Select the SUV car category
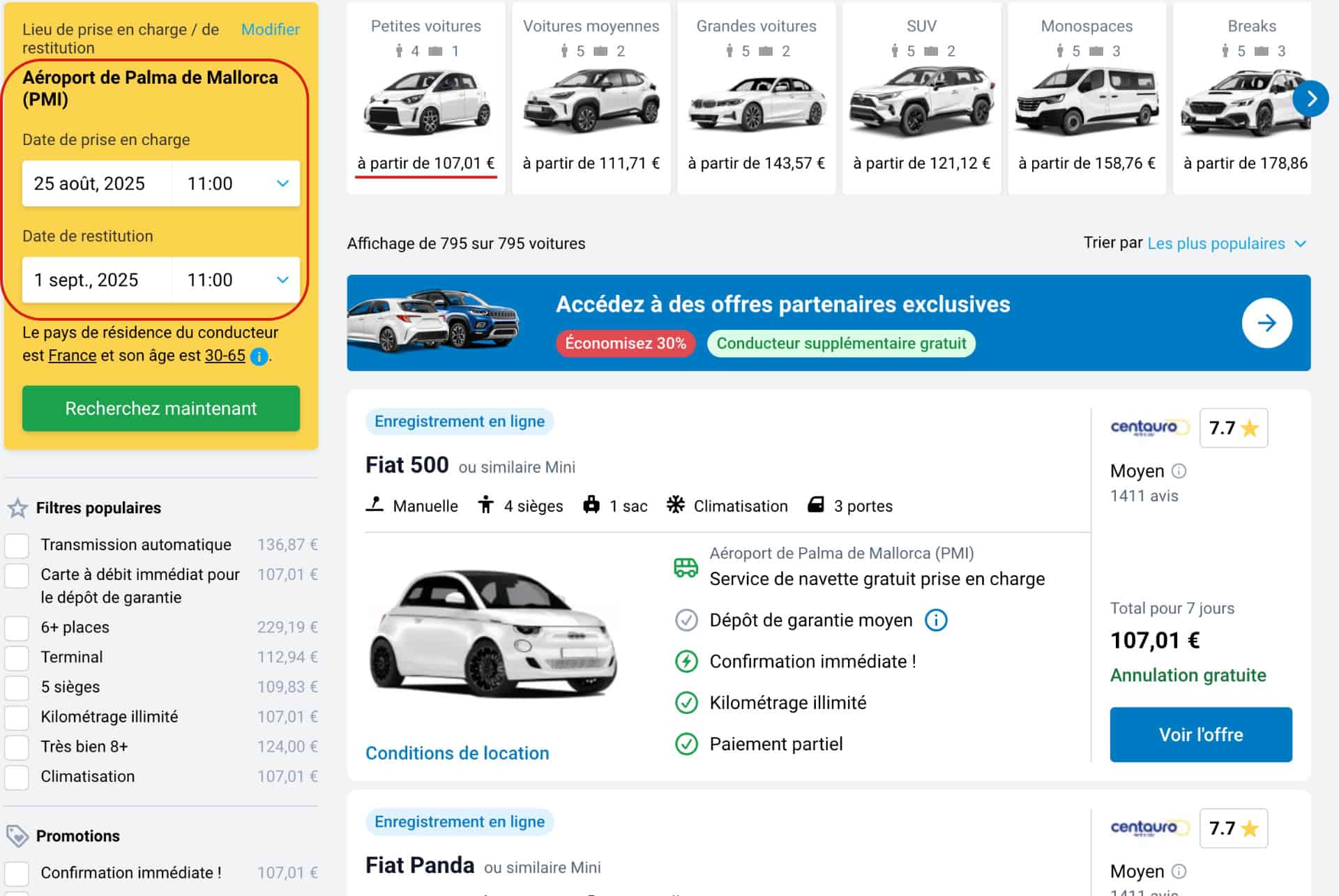The height and width of the screenshot is (896, 1339). pos(921,98)
